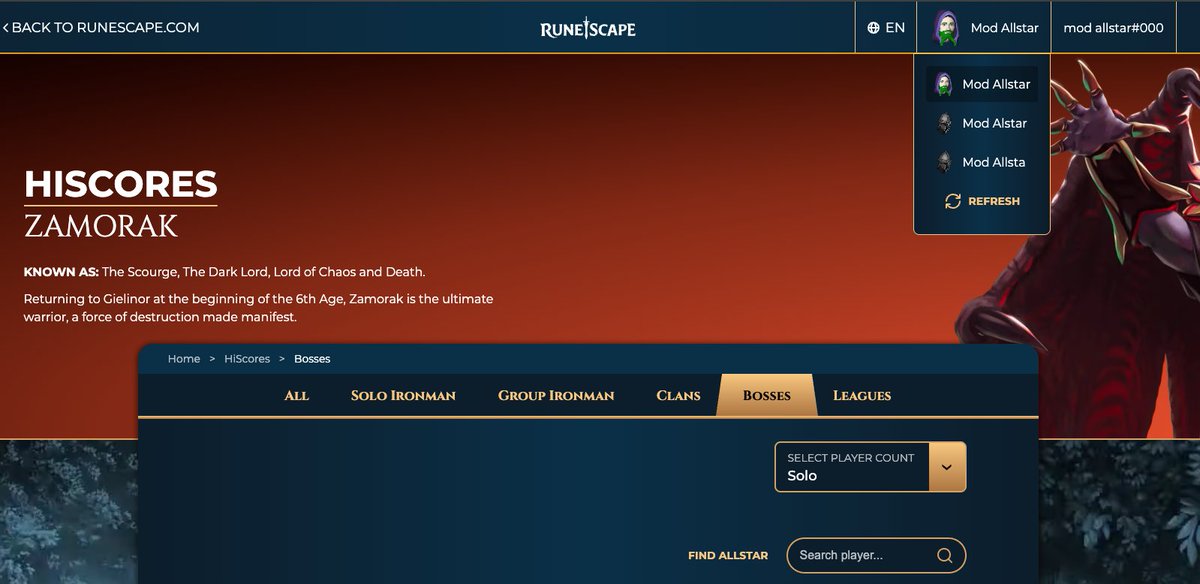
Task: Click the Find Allstar link
Action: (728, 555)
